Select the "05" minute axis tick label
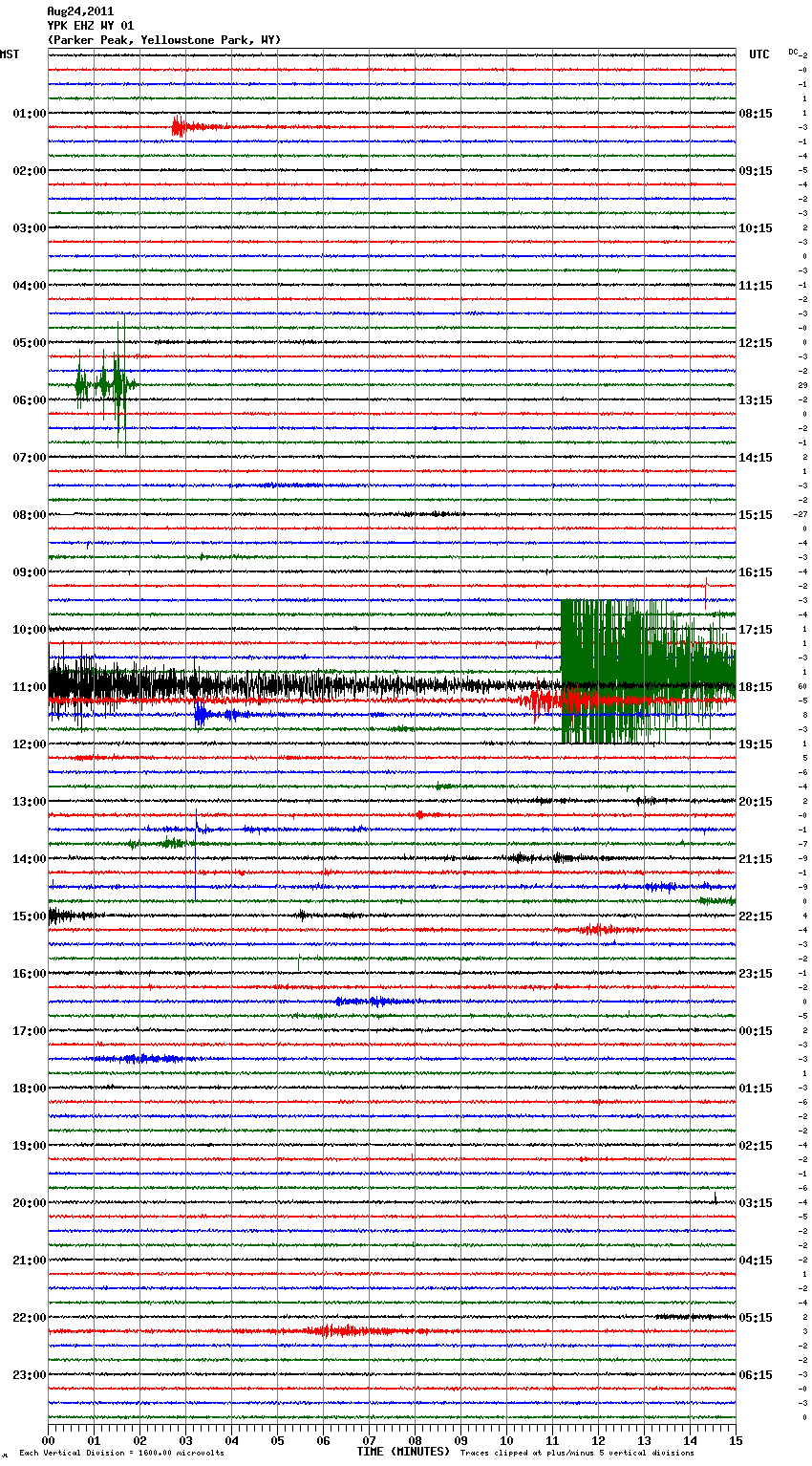 coord(277,1440)
